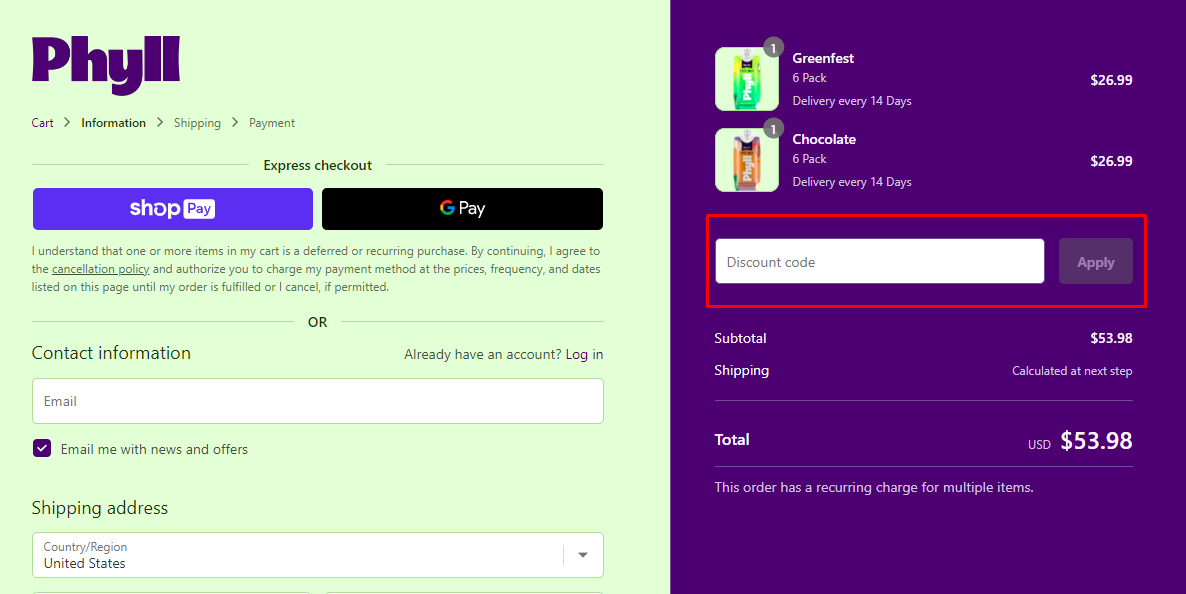Click the Chocolate quantity badge
Screen dimensions: 1186x594
[x=772, y=129]
